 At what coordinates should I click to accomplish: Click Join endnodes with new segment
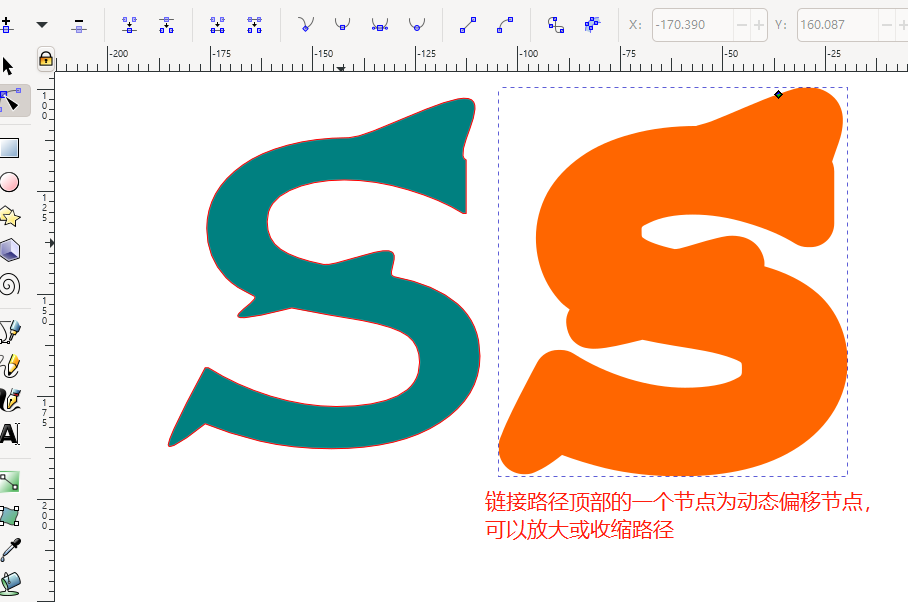pos(218,25)
